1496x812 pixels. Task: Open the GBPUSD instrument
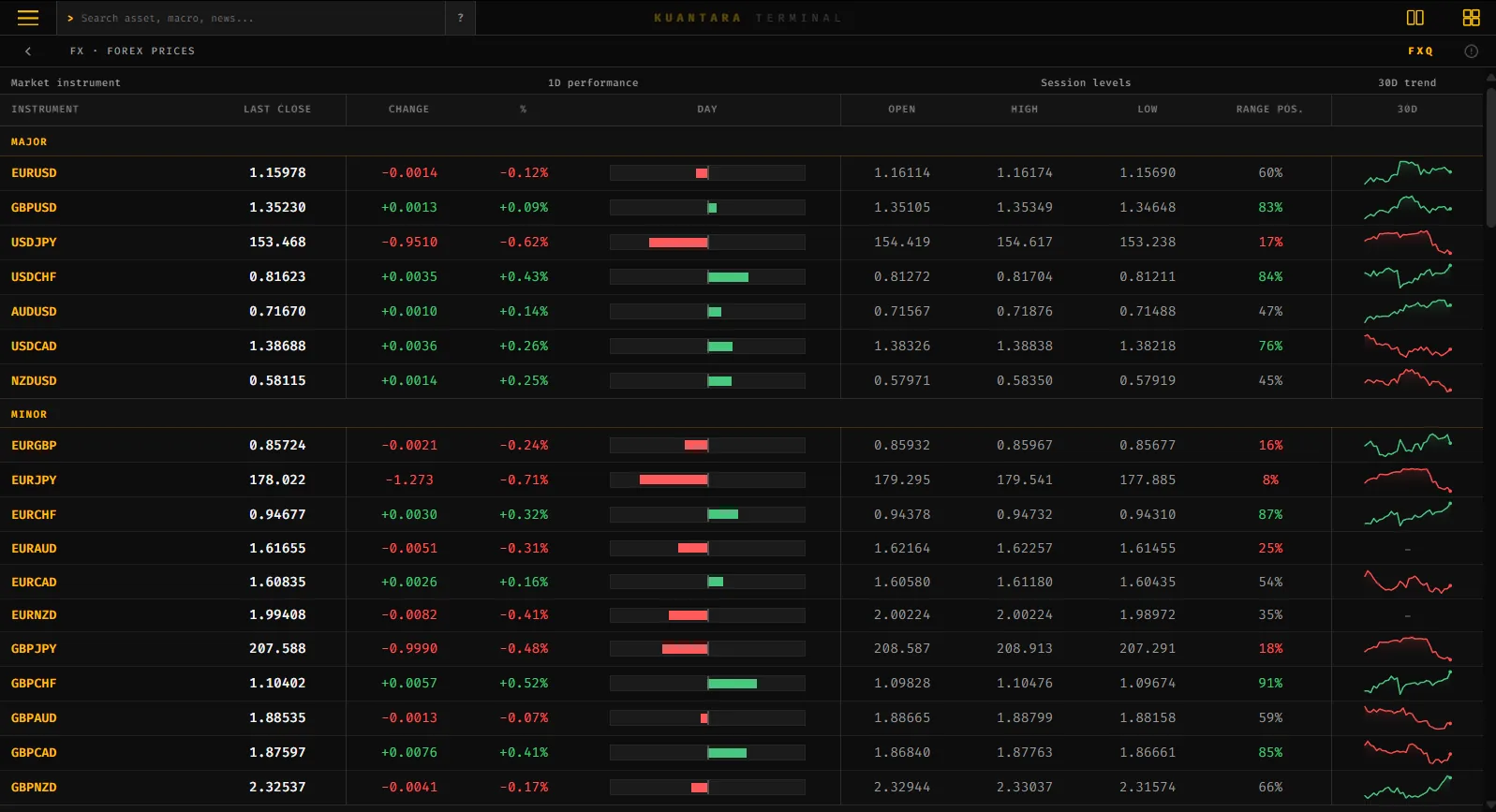34,208
